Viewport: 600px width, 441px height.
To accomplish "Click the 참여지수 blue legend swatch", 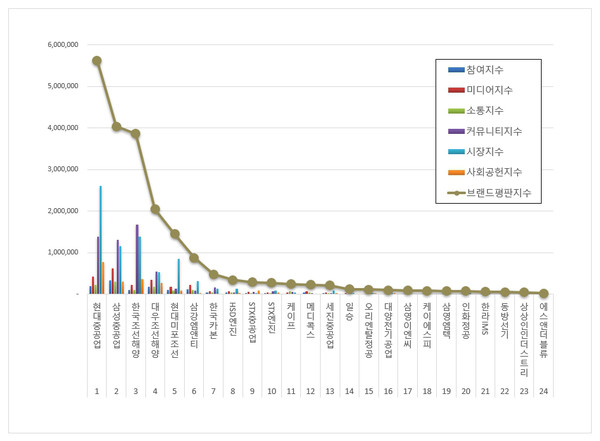I will 455,69.
